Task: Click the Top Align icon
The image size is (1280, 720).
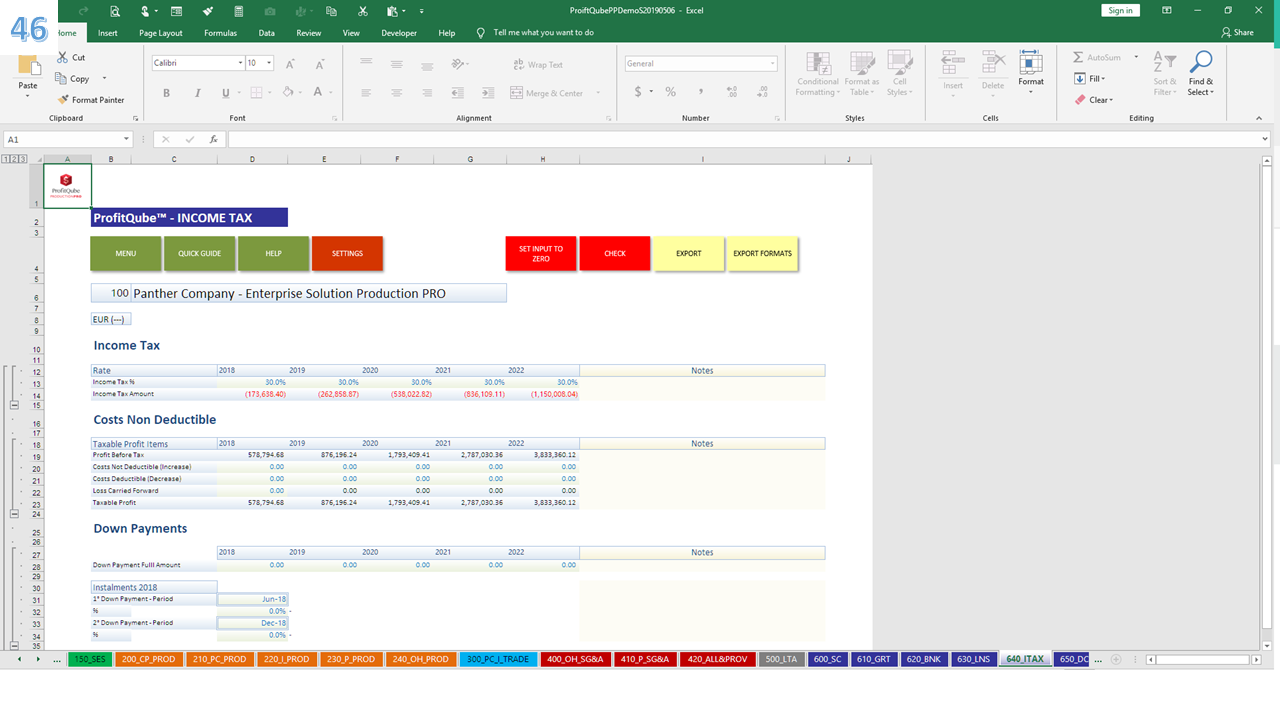Action: [x=366, y=63]
